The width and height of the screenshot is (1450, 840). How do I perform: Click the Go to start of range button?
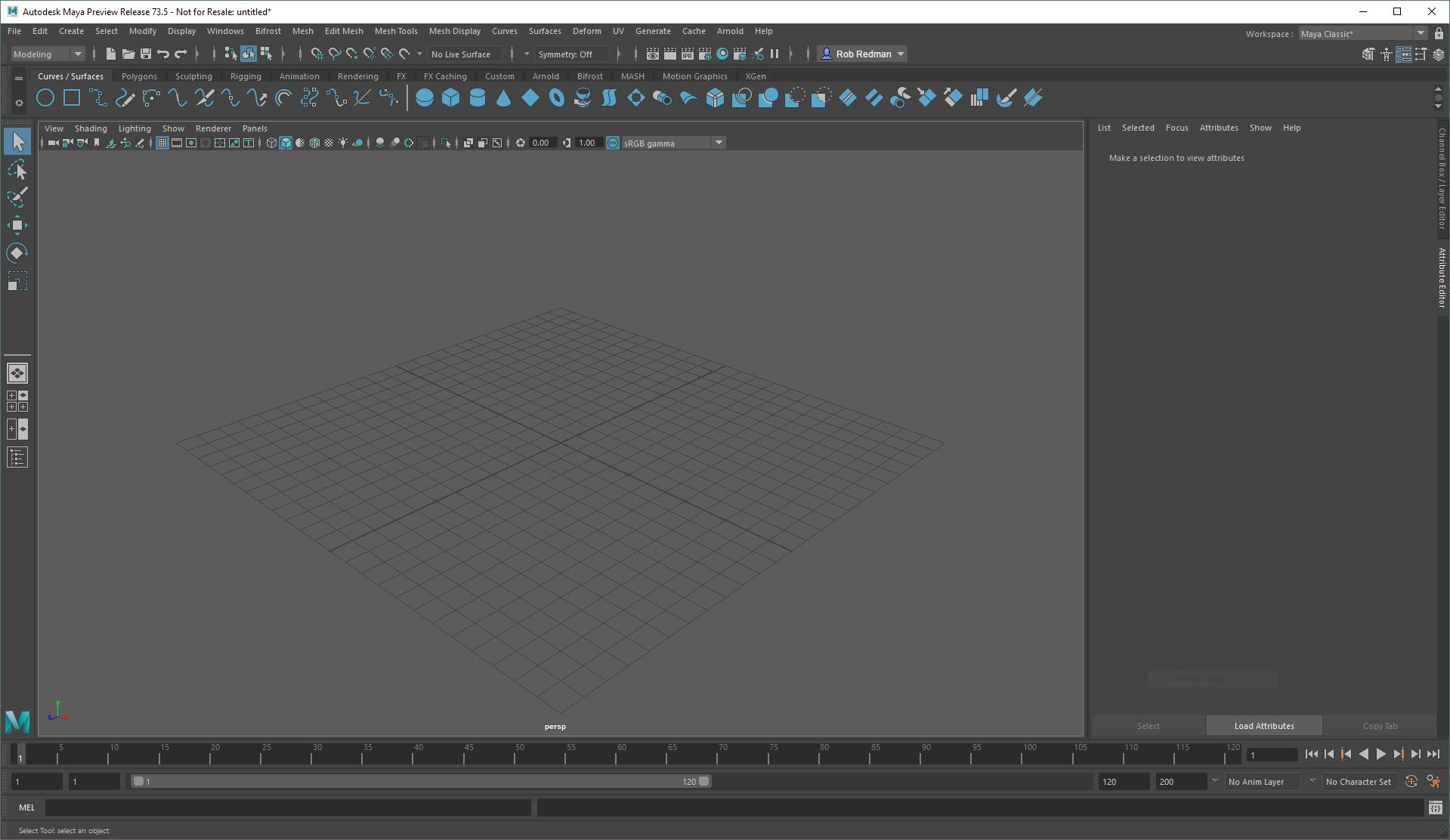point(1311,754)
